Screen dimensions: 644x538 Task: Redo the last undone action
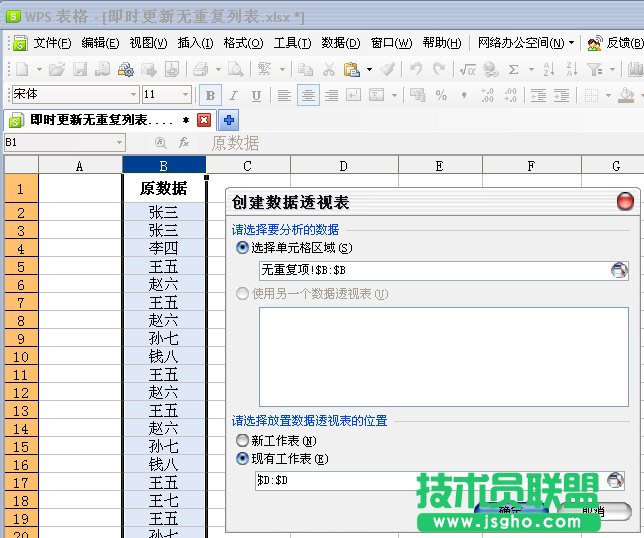click(x=439, y=69)
